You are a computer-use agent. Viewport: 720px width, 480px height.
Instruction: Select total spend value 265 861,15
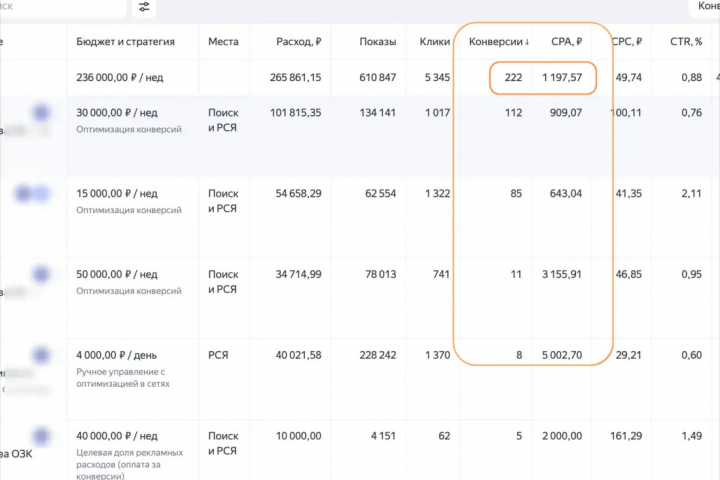click(295, 78)
